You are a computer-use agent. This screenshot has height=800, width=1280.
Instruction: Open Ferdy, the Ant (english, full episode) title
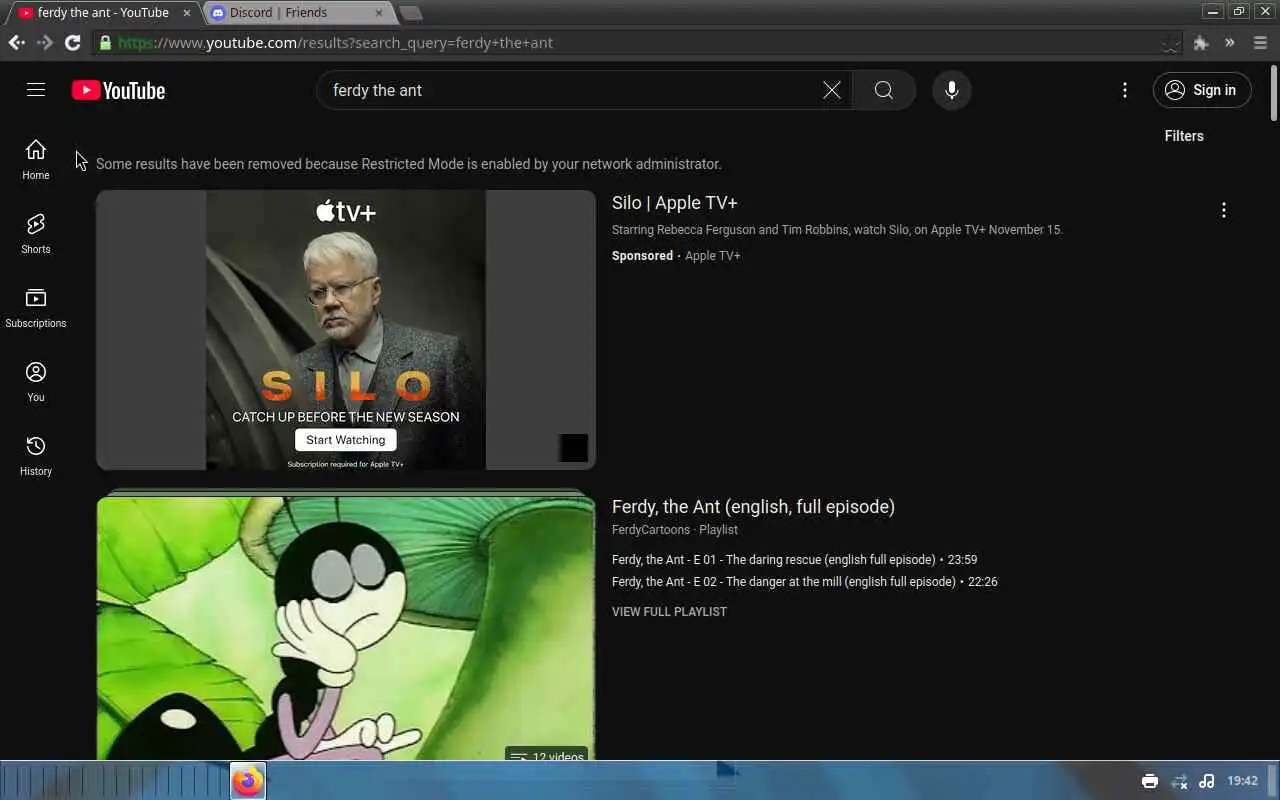[x=753, y=507]
